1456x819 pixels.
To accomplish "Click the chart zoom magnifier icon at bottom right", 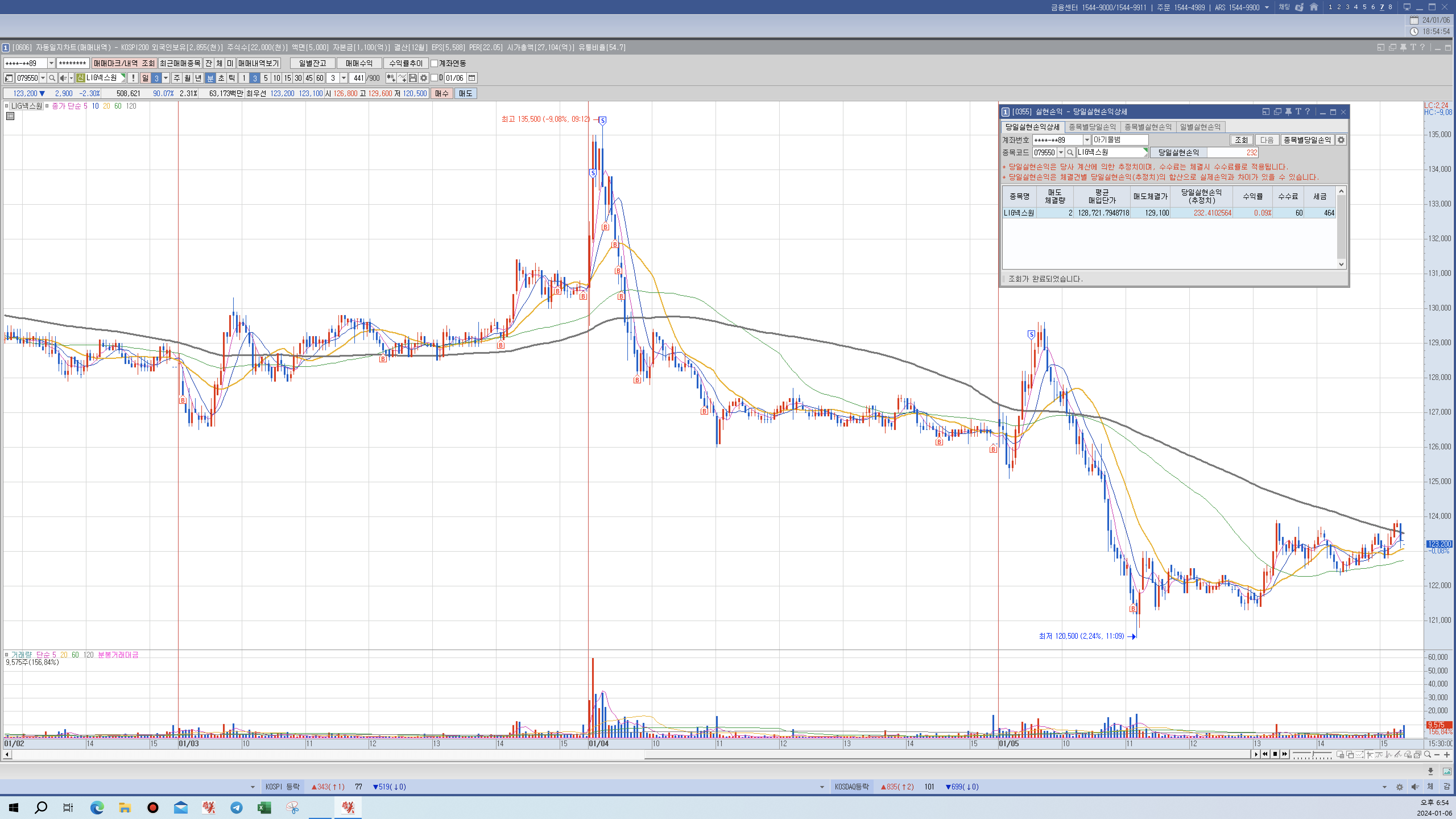I will pos(1427,754).
